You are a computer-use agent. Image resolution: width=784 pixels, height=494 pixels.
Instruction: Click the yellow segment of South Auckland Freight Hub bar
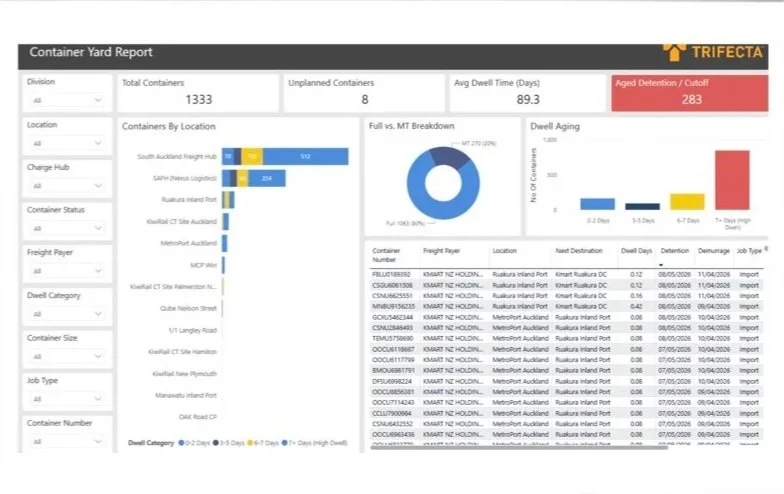(252, 156)
